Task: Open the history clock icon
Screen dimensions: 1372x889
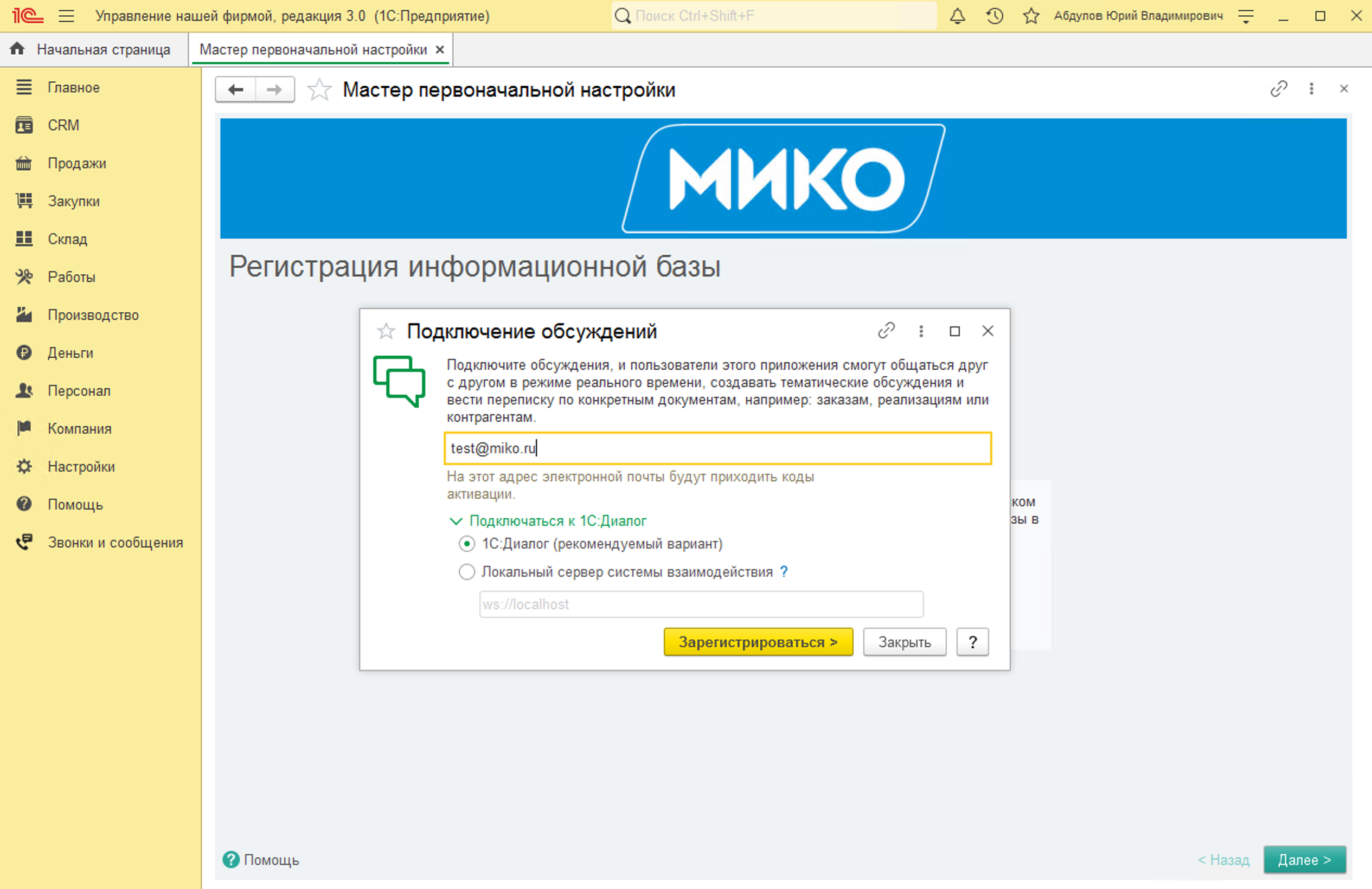Action: coord(994,16)
